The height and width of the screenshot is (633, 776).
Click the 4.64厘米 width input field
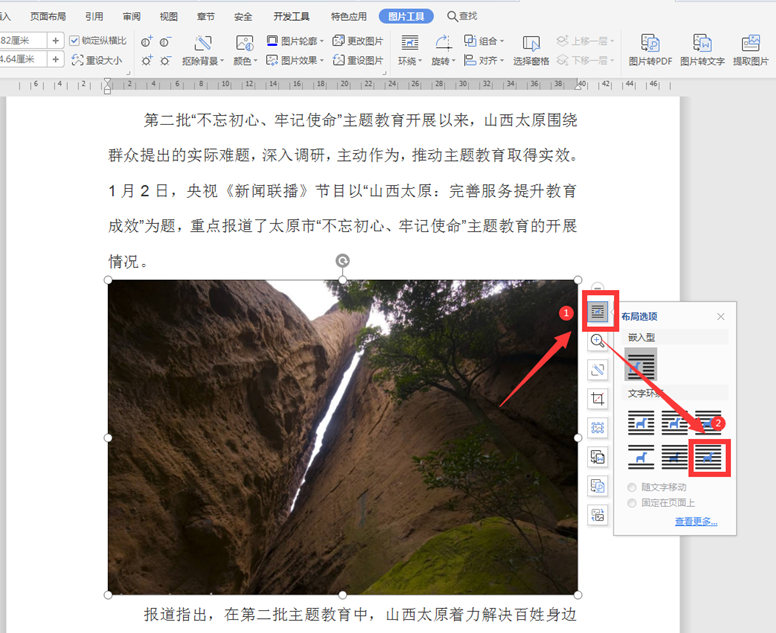tap(23, 60)
